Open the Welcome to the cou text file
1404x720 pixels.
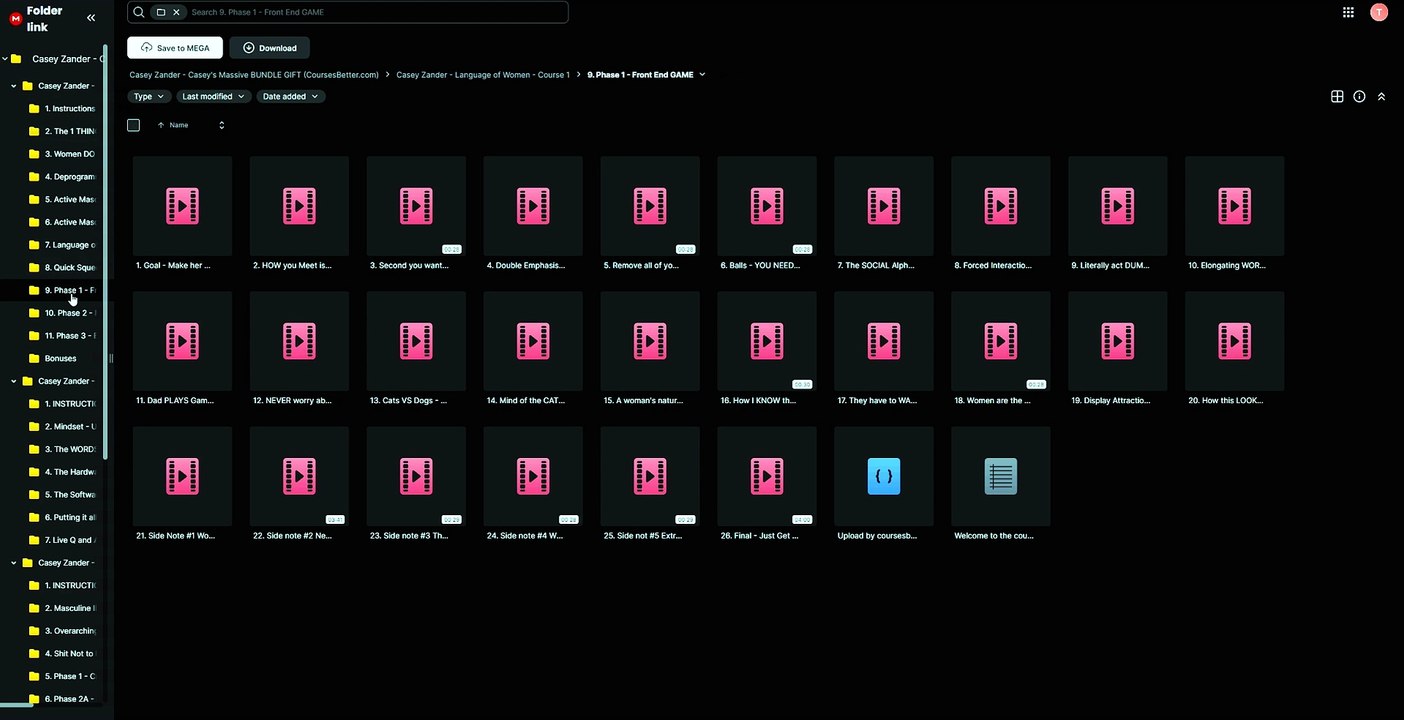[1001, 483]
